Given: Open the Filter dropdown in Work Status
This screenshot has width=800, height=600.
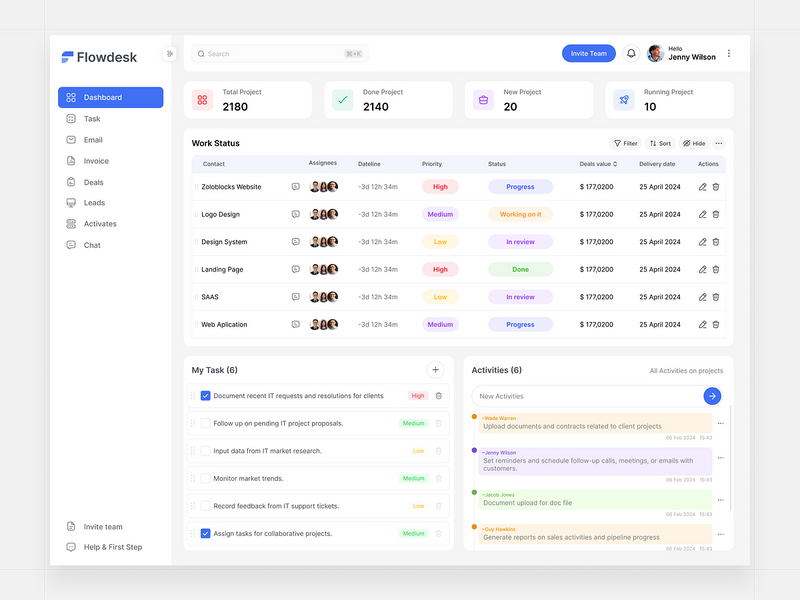Looking at the screenshot, I should click(624, 143).
